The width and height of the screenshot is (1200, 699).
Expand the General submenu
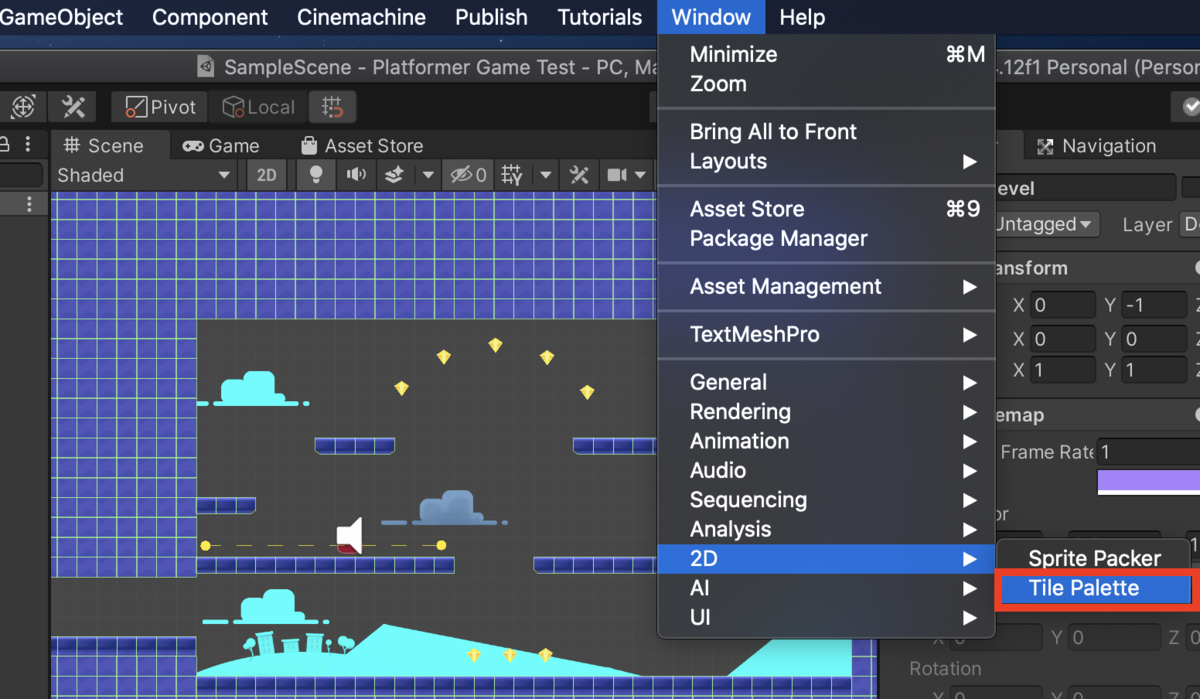tap(826, 382)
